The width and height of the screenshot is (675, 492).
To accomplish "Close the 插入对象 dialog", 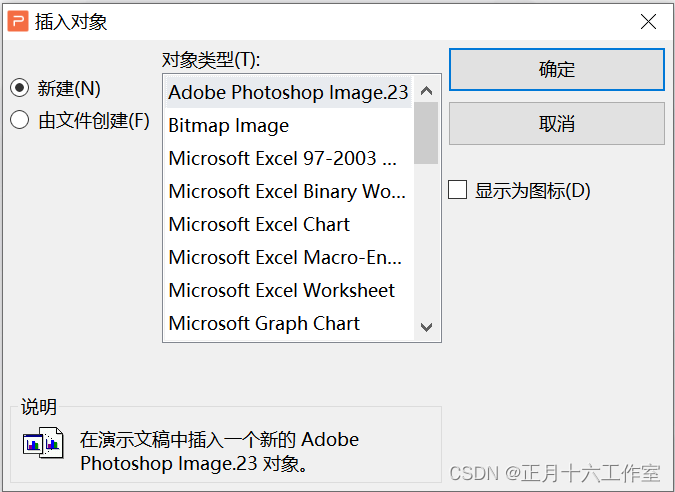I will pos(648,21).
